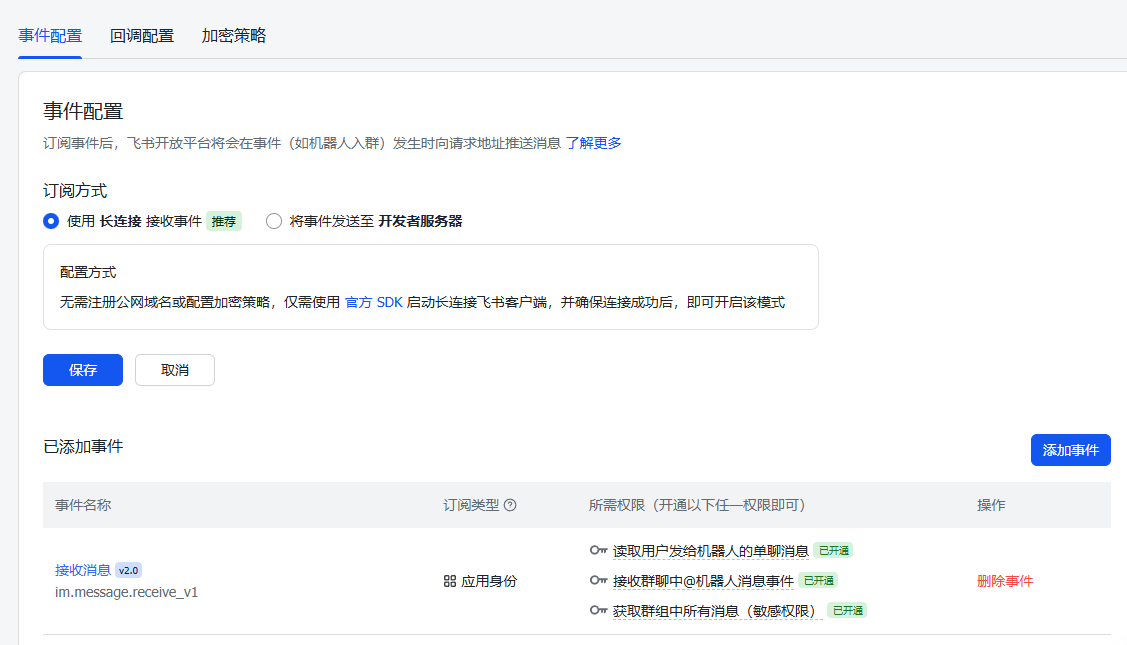Click the key icon before 获取群组中所有消息
This screenshot has height=645, width=1127.
[x=597, y=610]
